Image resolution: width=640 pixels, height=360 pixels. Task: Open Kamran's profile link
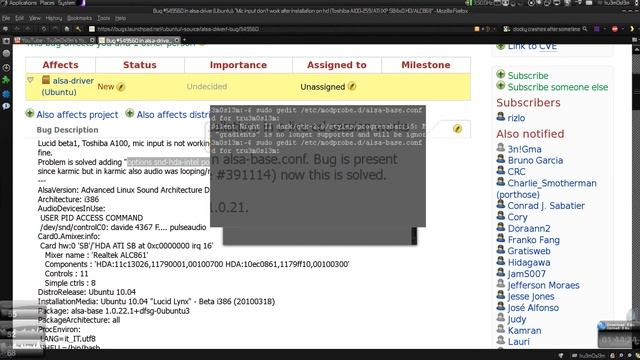point(524,331)
